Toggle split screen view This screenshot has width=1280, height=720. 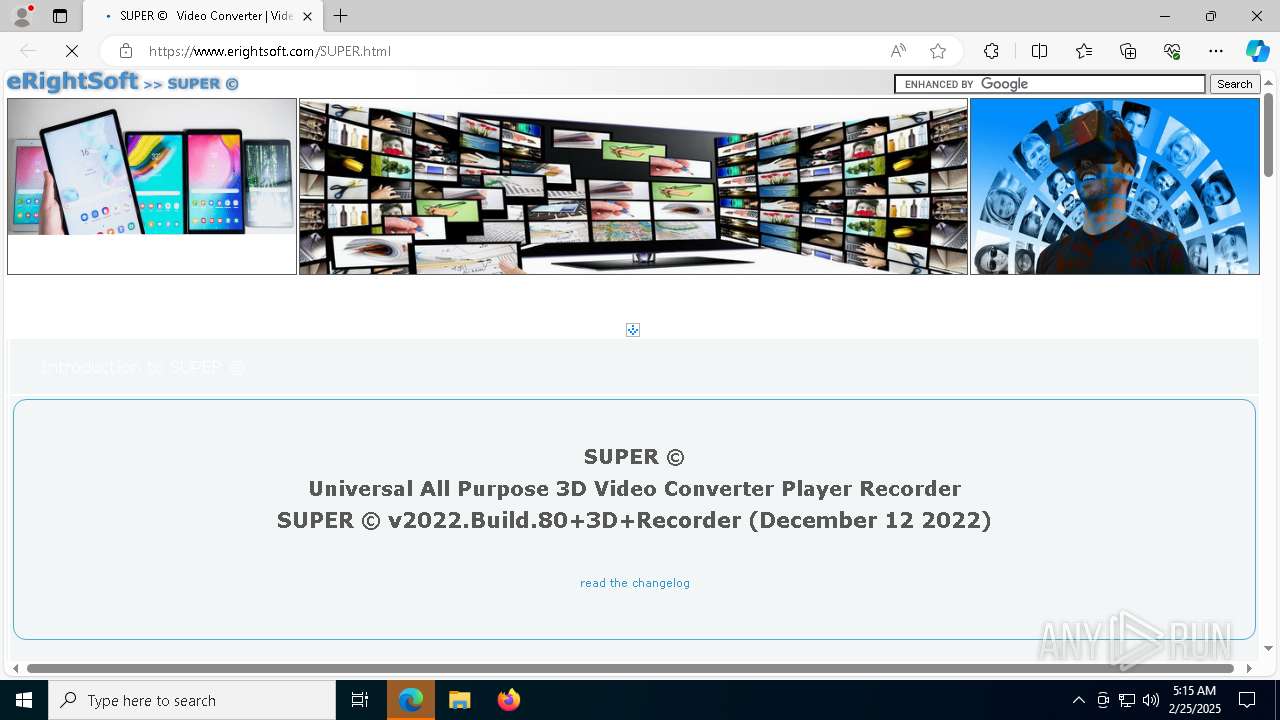point(1039,51)
